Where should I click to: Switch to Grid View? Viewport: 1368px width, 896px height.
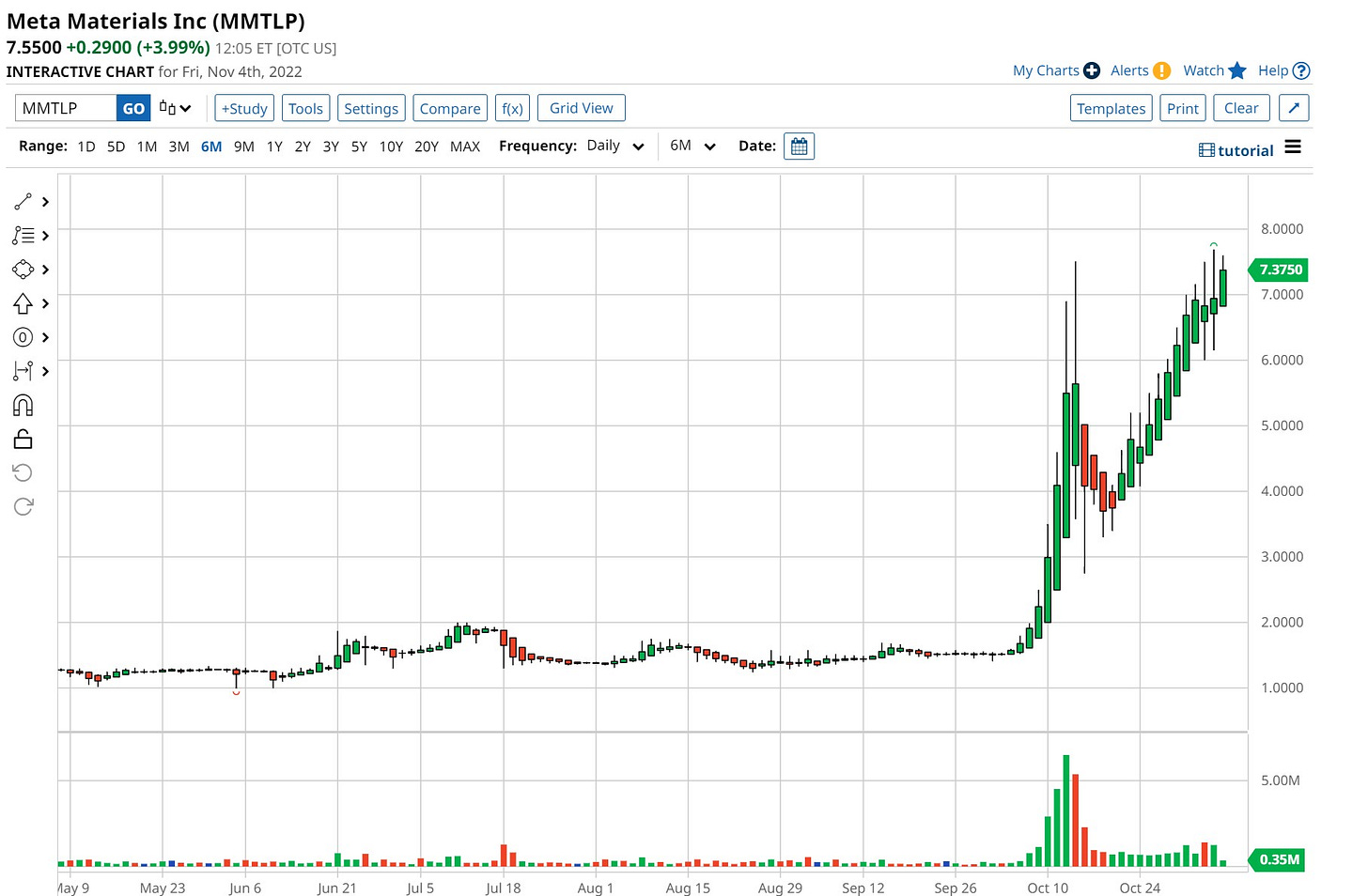tap(581, 108)
